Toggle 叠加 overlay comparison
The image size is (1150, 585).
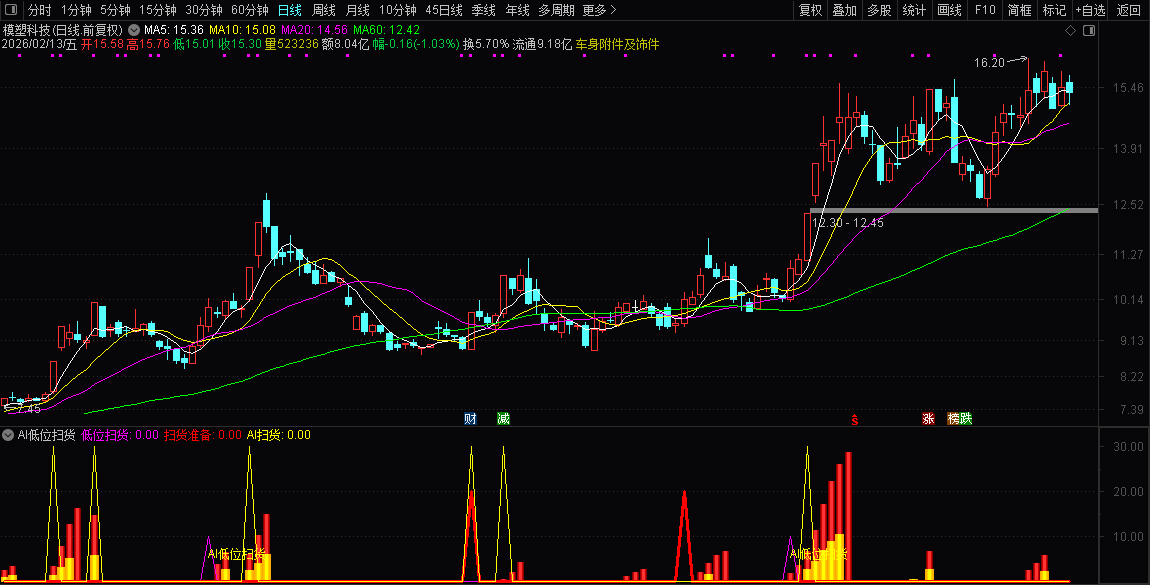845,10
